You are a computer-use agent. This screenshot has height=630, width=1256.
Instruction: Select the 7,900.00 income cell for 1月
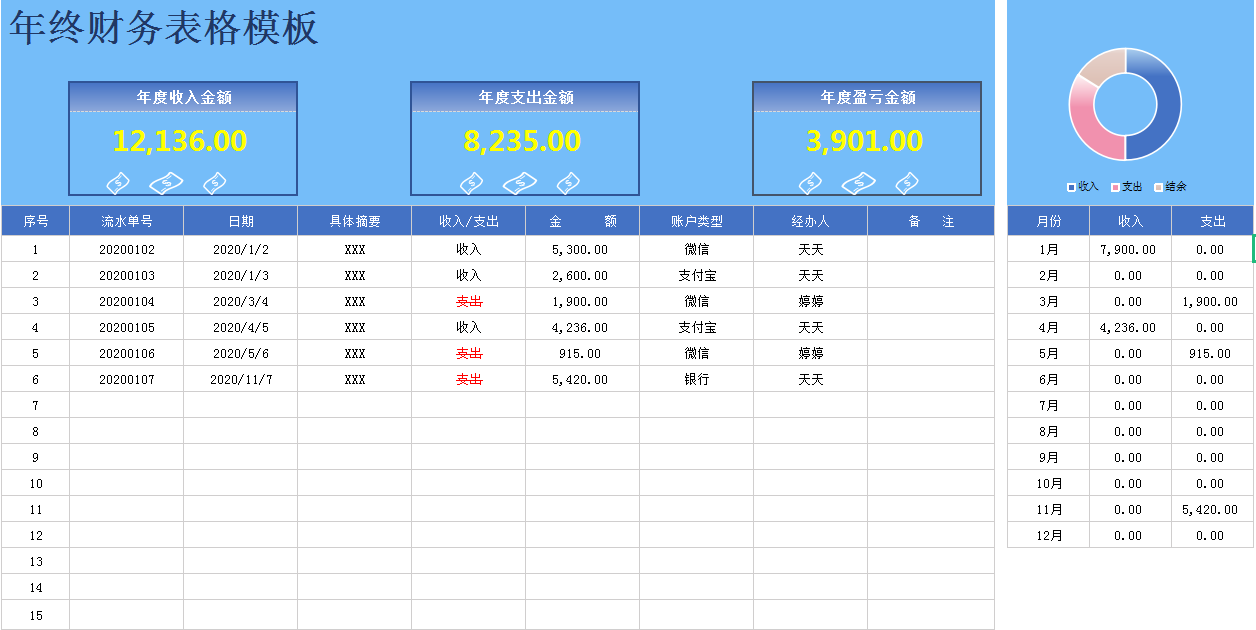point(1131,249)
